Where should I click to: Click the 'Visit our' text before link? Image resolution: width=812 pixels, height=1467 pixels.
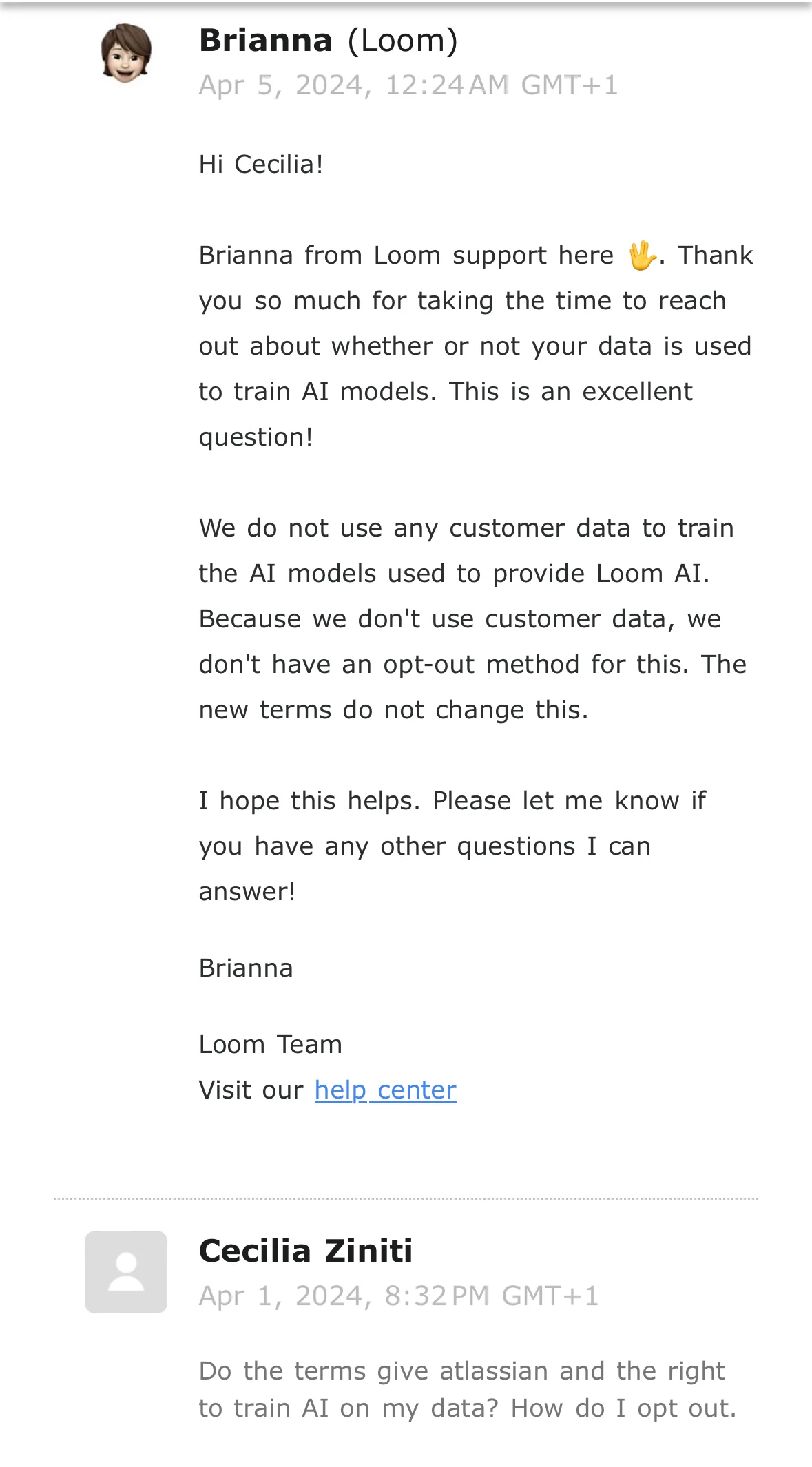click(251, 1090)
